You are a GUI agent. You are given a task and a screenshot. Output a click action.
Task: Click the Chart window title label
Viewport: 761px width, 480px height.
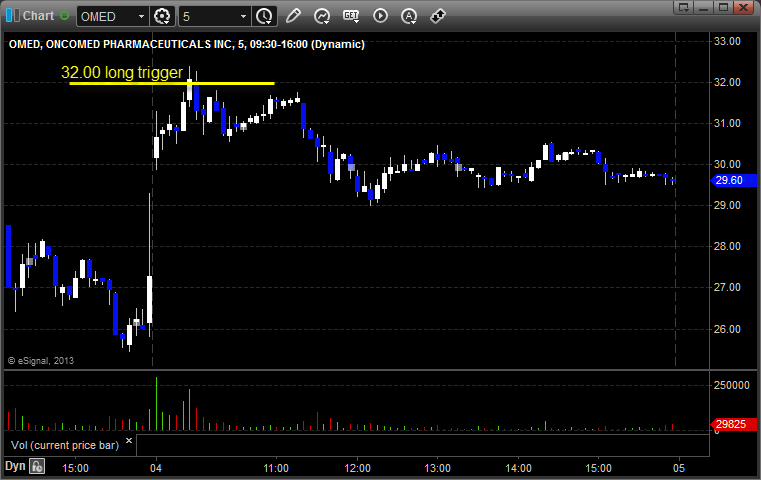[38, 16]
